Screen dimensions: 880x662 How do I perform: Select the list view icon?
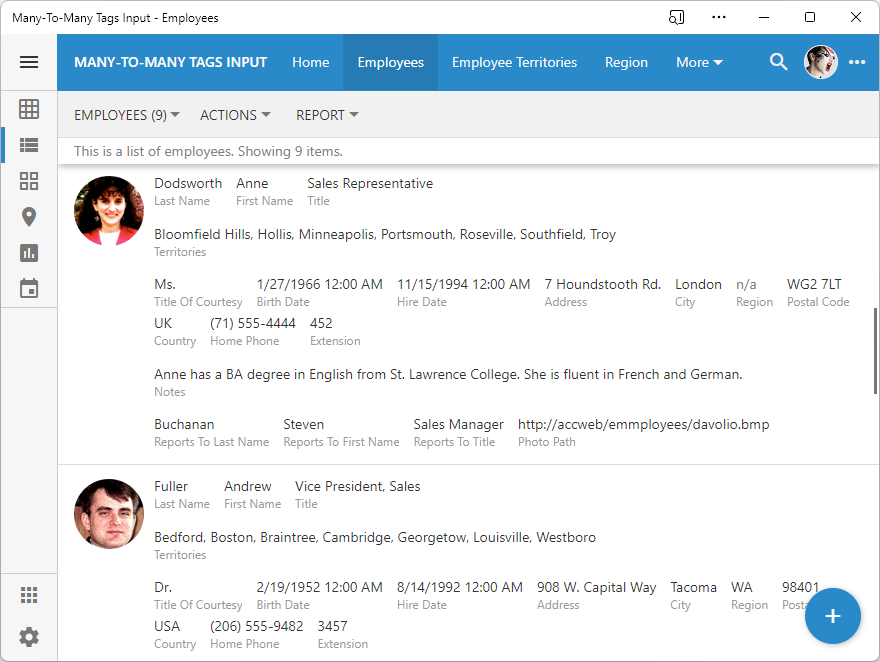(29, 145)
